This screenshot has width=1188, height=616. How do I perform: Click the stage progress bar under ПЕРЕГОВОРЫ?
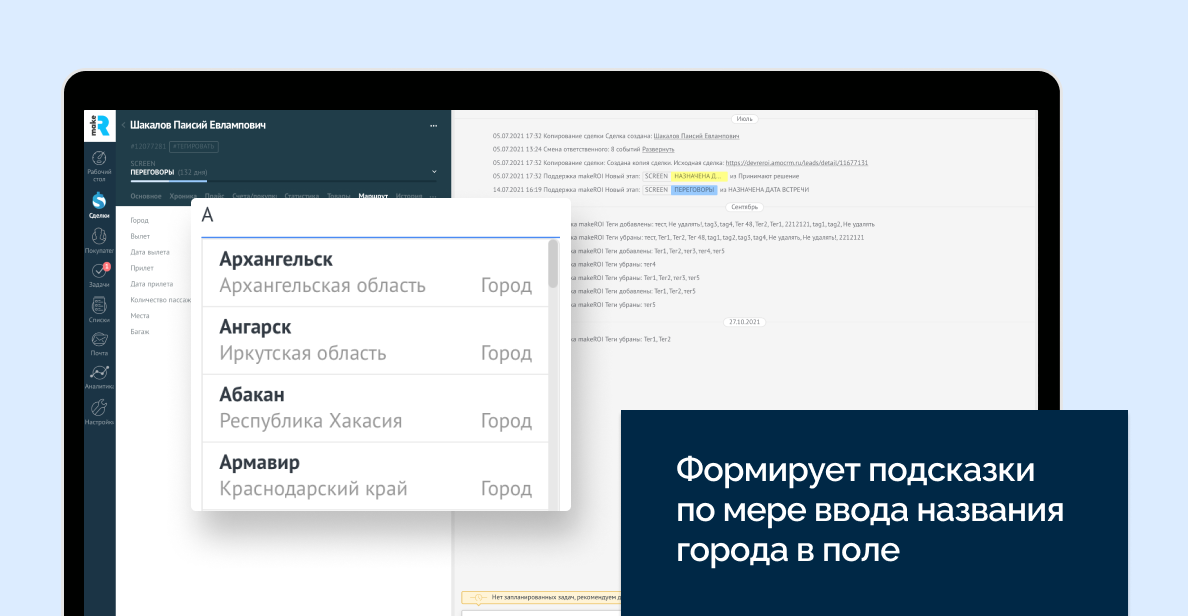tap(283, 181)
